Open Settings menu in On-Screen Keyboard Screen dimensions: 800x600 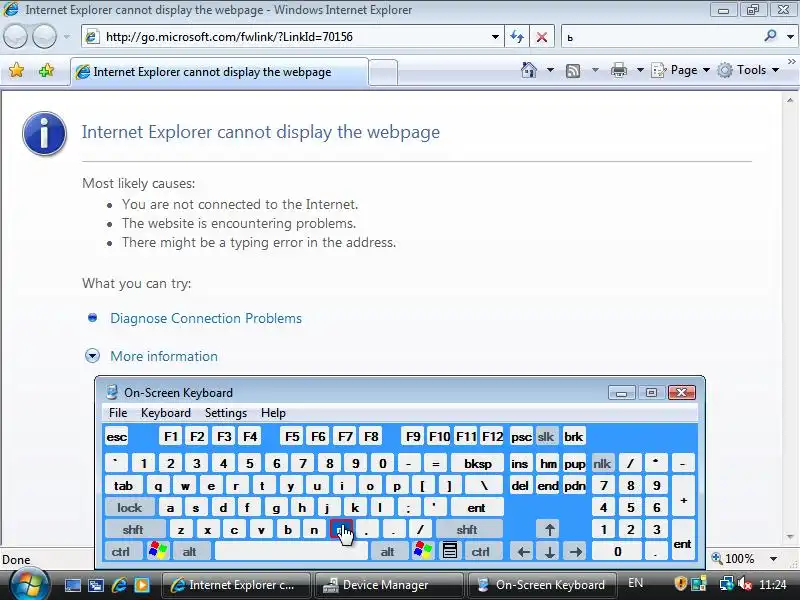coord(226,413)
